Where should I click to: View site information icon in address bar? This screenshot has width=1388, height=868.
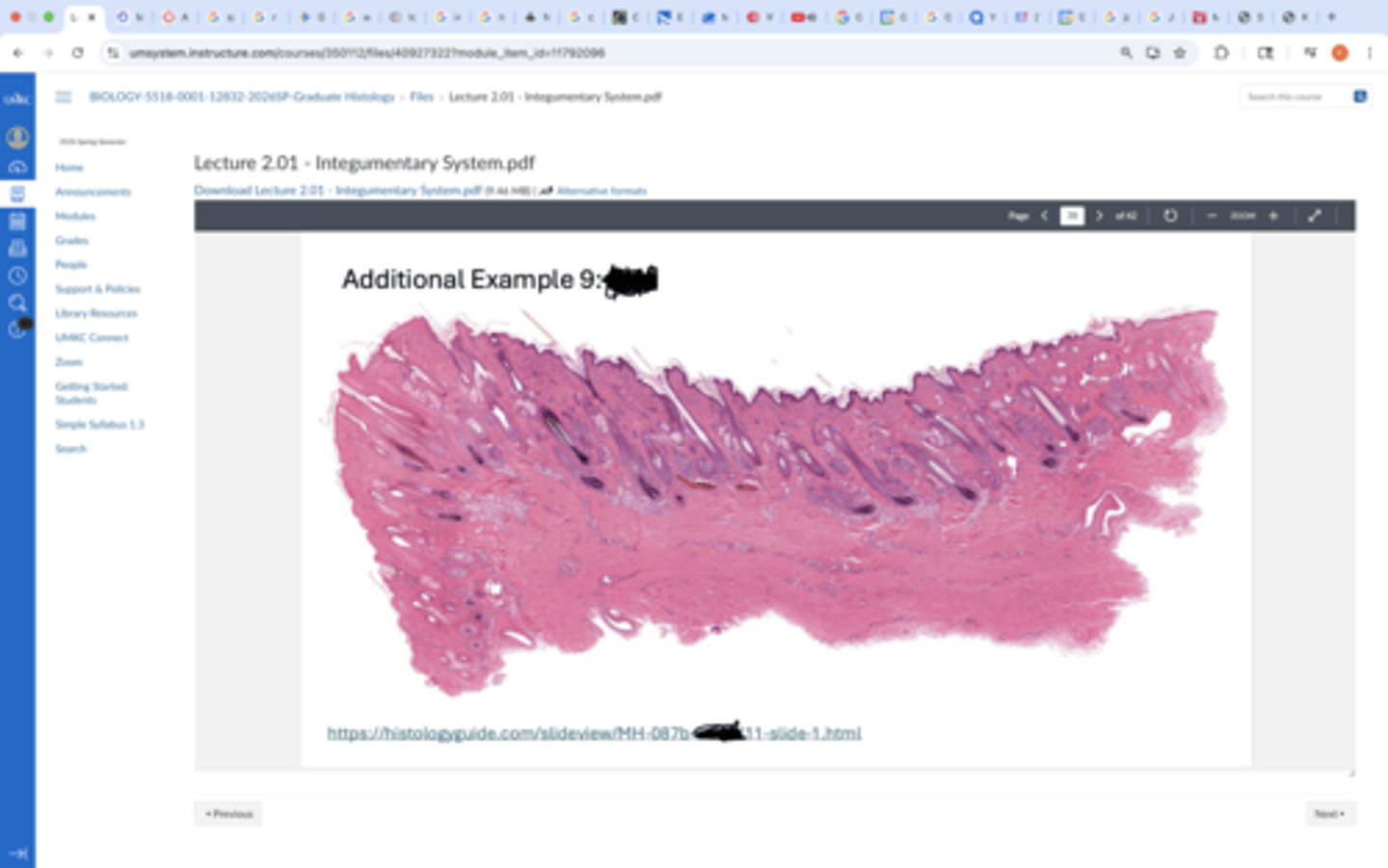coord(113,53)
